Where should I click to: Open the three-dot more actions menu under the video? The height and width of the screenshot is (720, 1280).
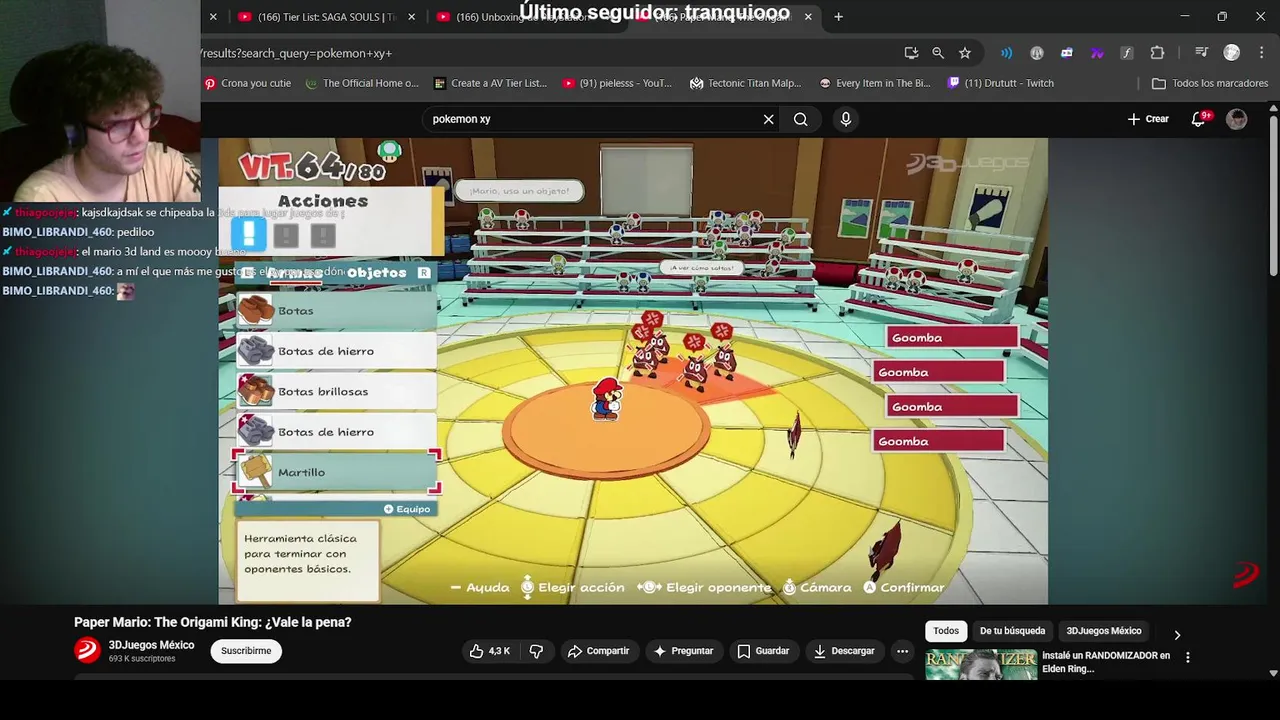pos(902,651)
